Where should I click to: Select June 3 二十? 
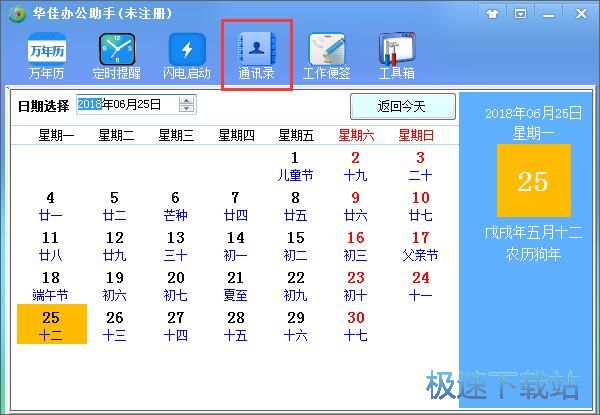tap(420, 166)
